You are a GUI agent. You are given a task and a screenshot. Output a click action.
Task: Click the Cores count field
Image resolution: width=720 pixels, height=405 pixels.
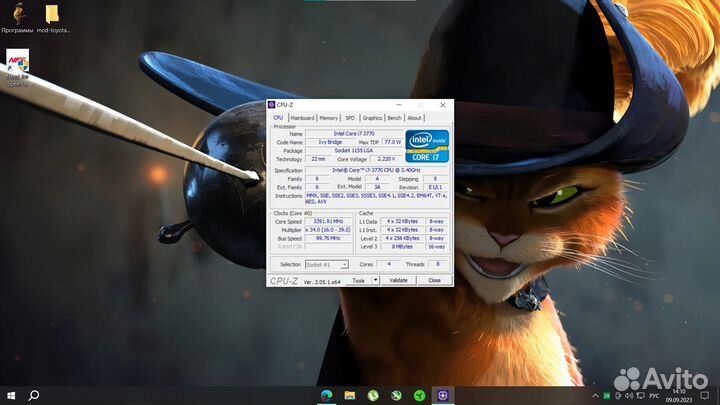click(388, 264)
